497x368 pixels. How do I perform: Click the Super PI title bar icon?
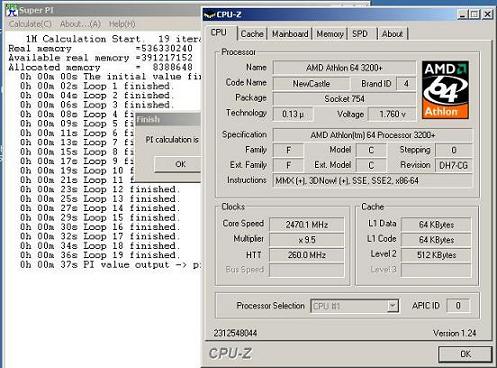[x=12, y=10]
